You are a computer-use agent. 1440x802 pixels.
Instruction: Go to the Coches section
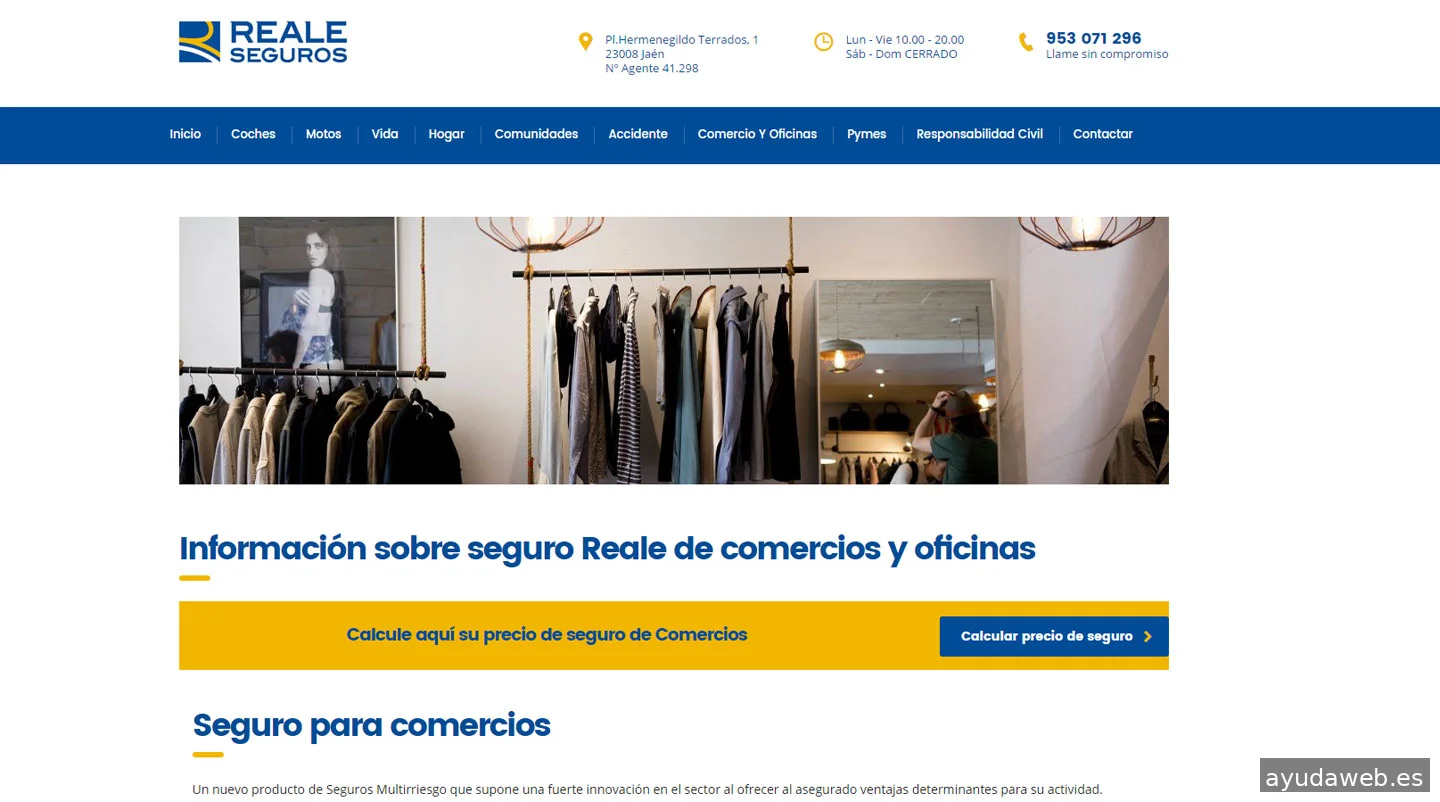pos(253,134)
